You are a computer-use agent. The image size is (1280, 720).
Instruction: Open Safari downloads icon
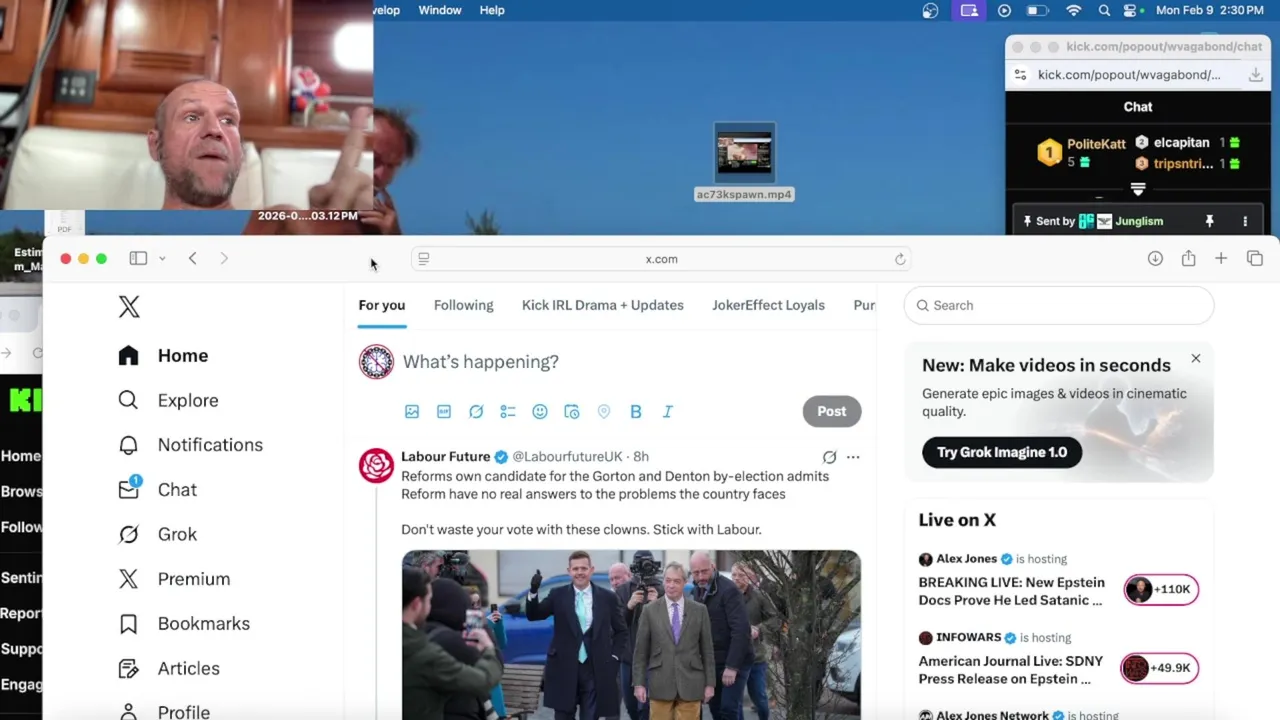[1155, 259]
